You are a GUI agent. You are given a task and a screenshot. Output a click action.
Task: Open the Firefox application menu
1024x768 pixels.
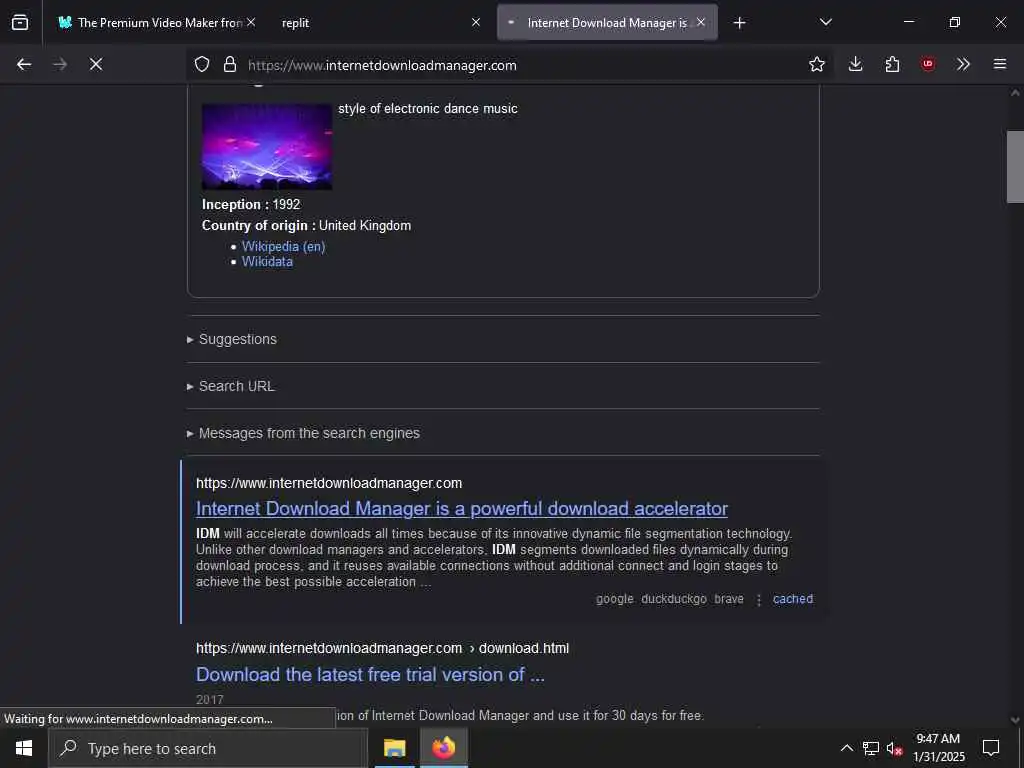click(x=1000, y=64)
